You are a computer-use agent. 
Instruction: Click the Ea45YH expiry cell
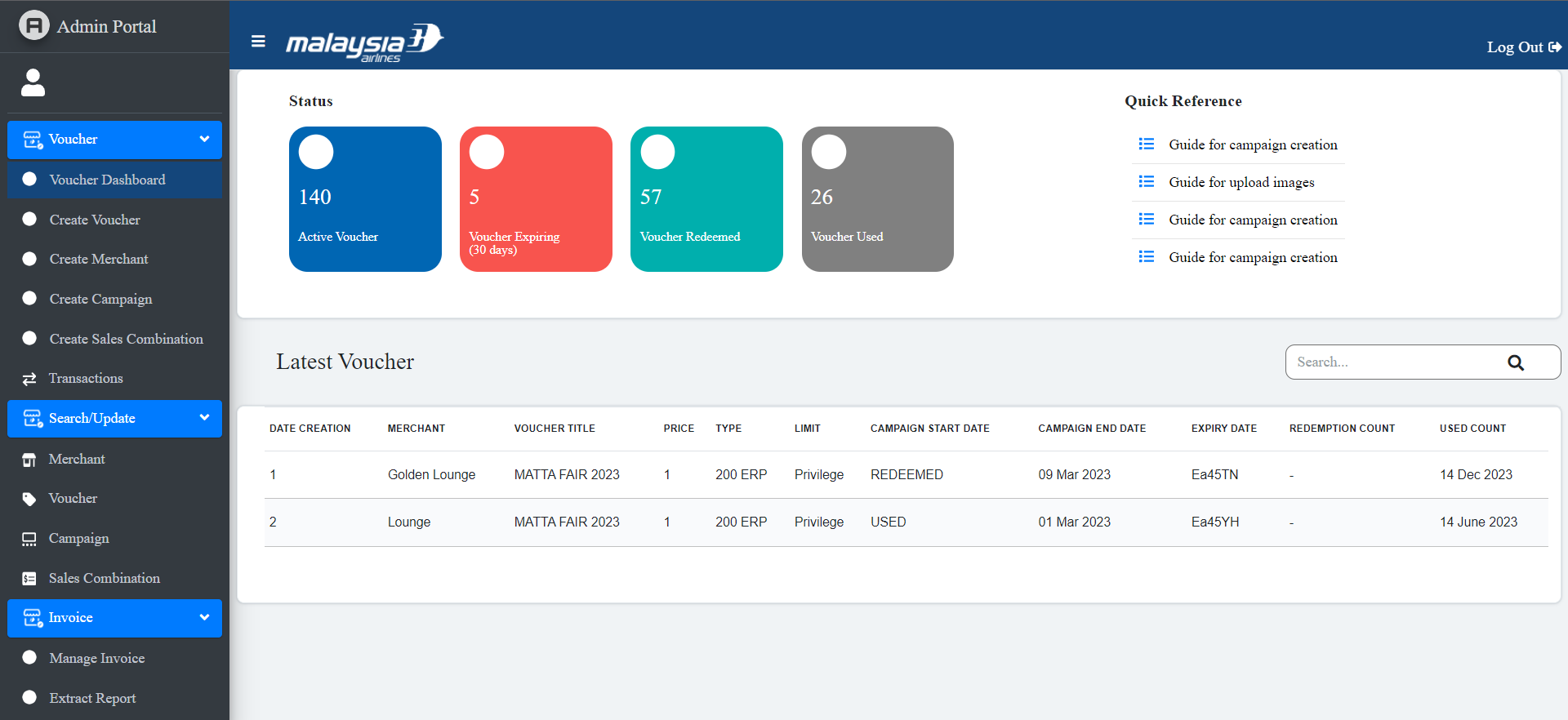tap(1214, 522)
